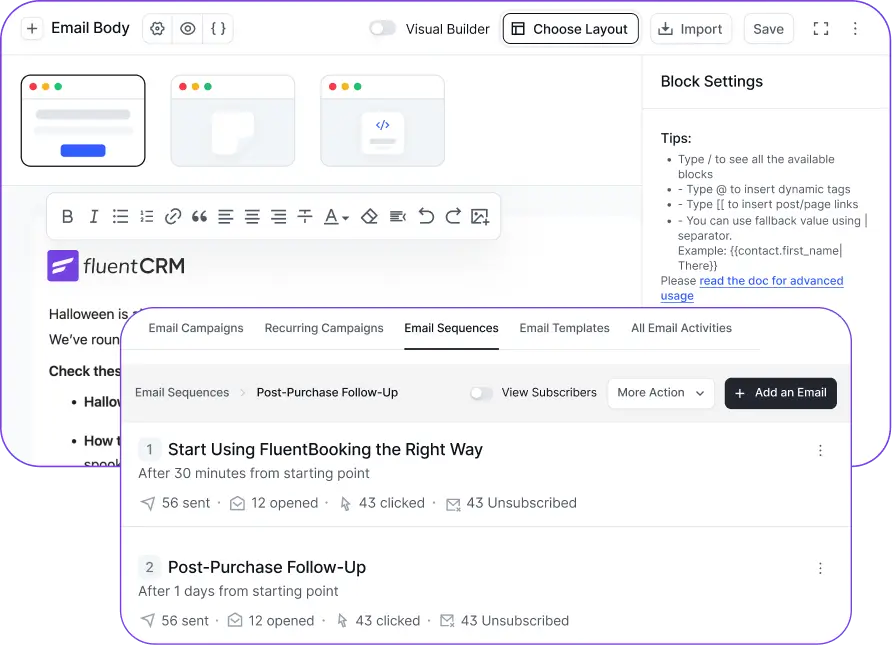Open the dynamic tags {} panel
The image size is (892, 645).
(x=218, y=29)
